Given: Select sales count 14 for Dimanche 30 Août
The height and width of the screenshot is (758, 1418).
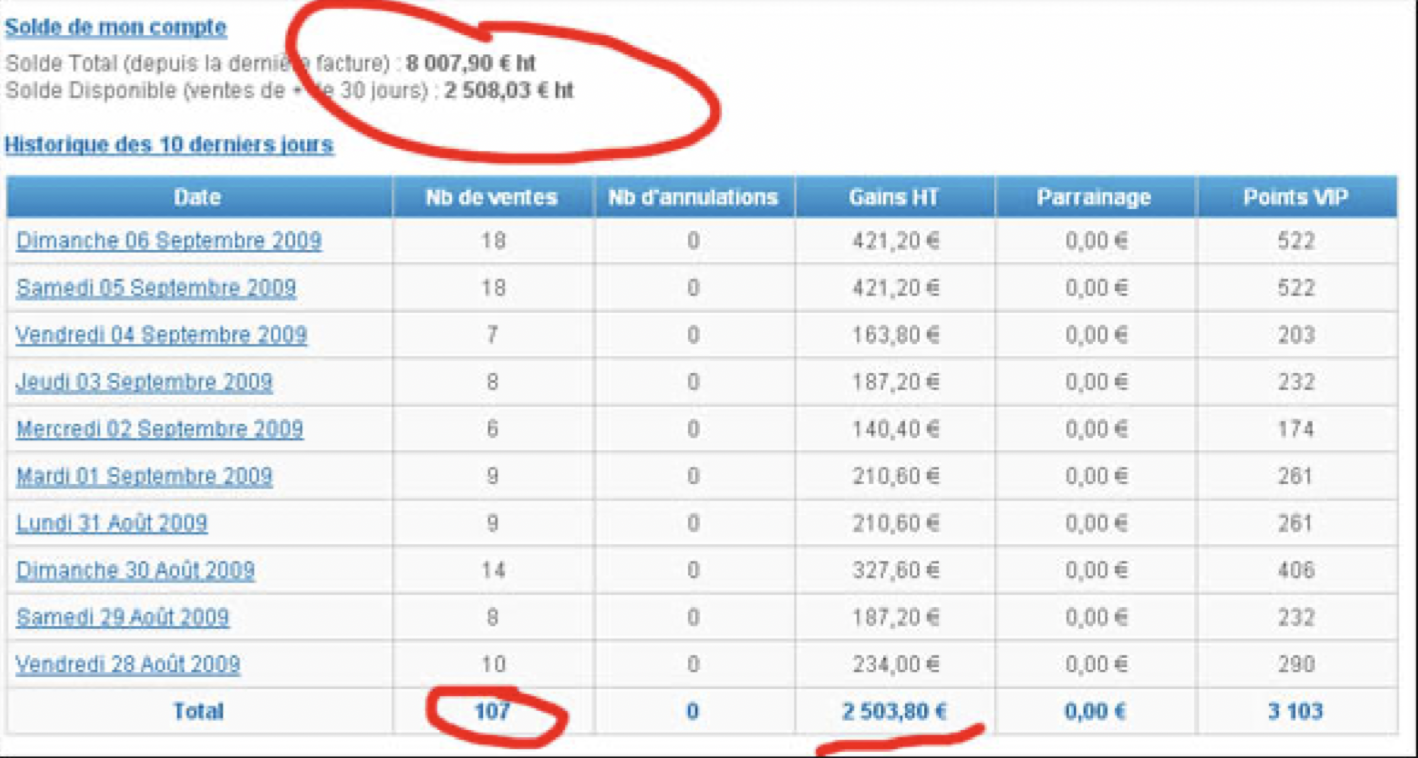Looking at the screenshot, I should click(493, 570).
